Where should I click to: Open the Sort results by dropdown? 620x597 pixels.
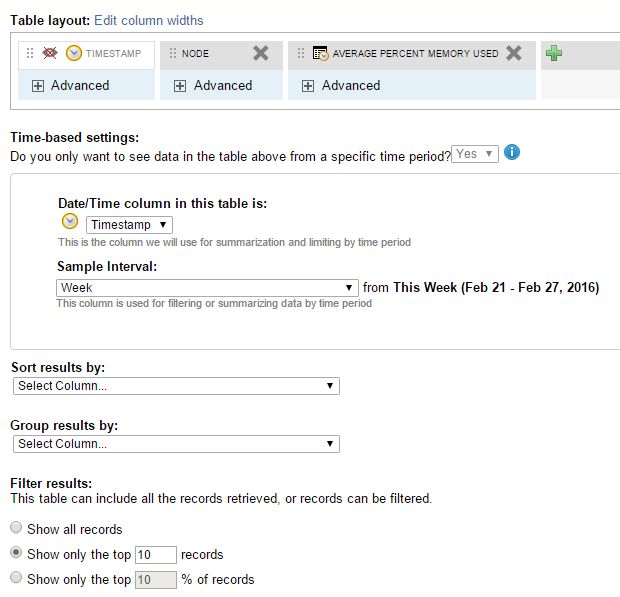click(x=176, y=386)
